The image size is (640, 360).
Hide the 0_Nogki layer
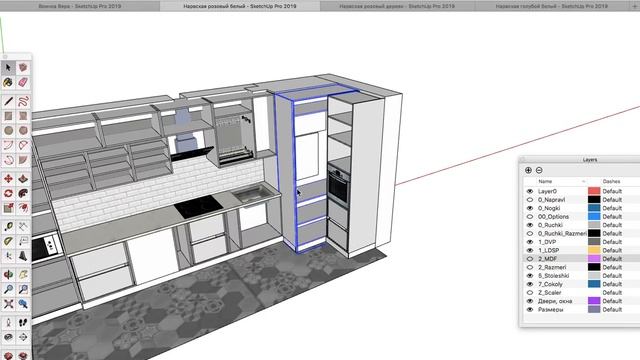pyautogui.click(x=530, y=208)
